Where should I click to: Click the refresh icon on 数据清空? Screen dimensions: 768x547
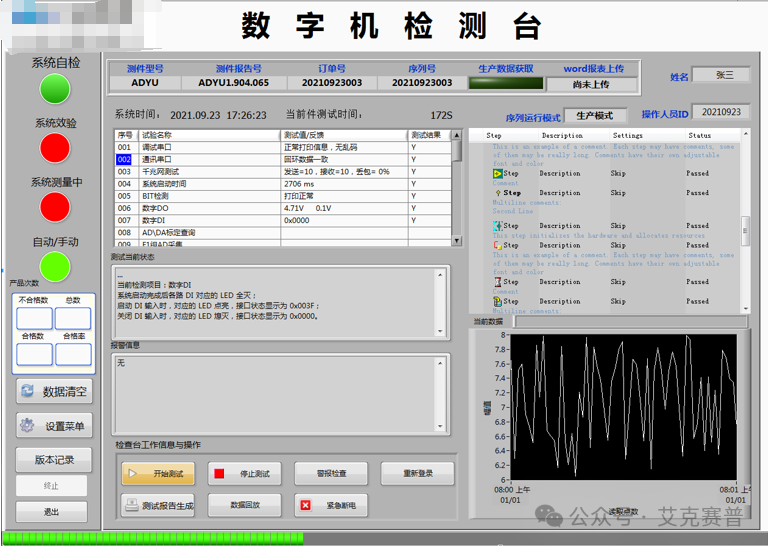[x=27, y=391]
